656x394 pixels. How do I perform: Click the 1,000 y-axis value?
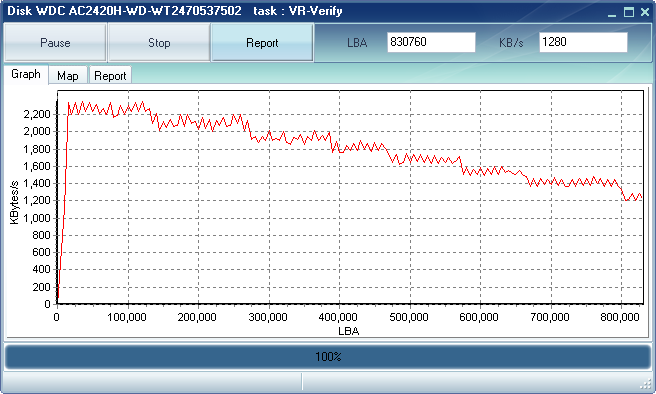point(37,218)
